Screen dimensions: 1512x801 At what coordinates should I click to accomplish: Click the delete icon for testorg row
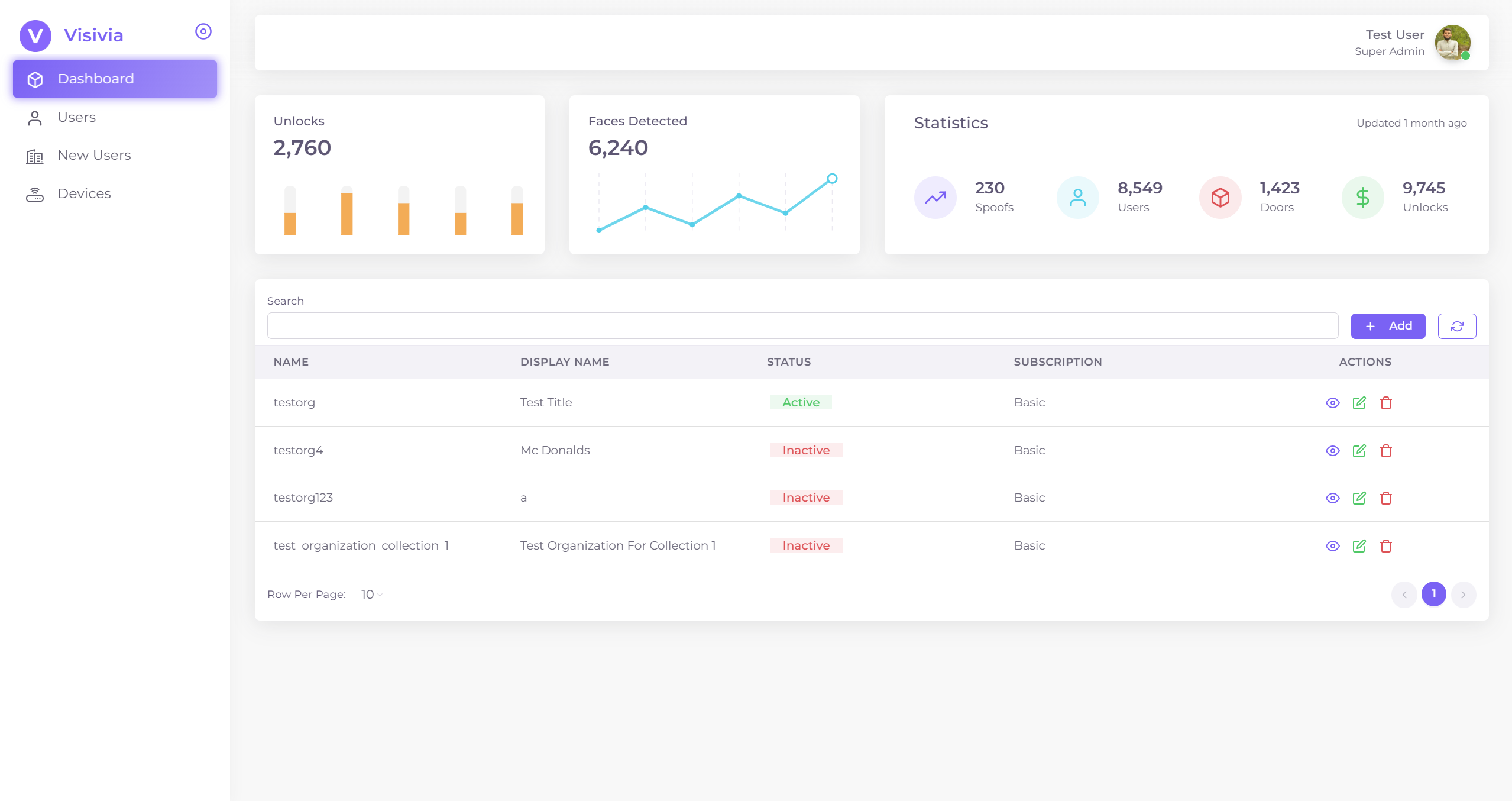1385,403
